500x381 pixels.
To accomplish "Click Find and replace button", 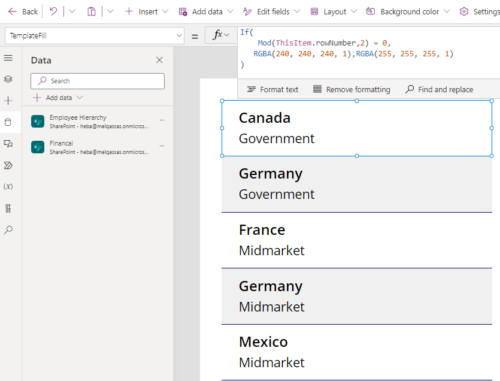I will point(439,89).
